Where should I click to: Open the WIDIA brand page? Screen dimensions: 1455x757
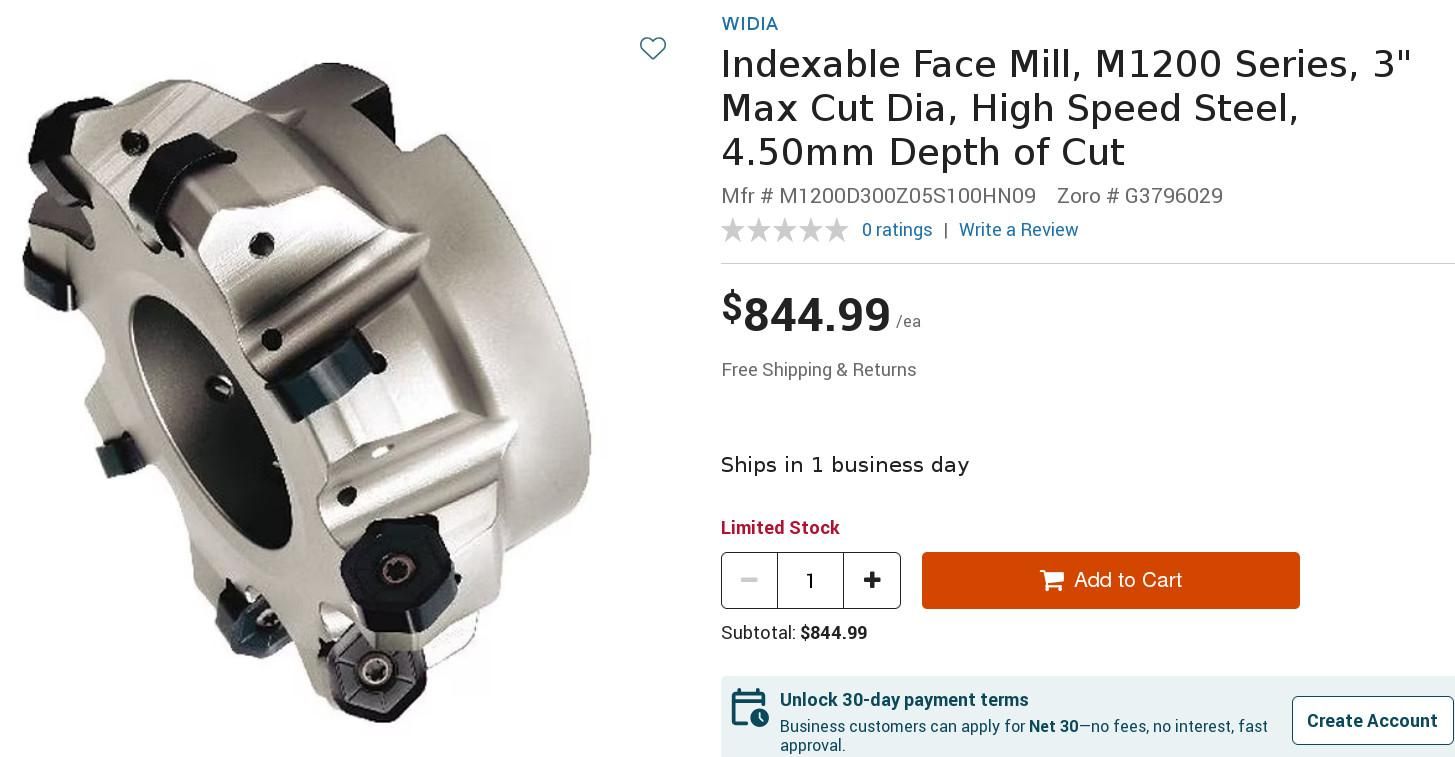pyautogui.click(x=749, y=24)
